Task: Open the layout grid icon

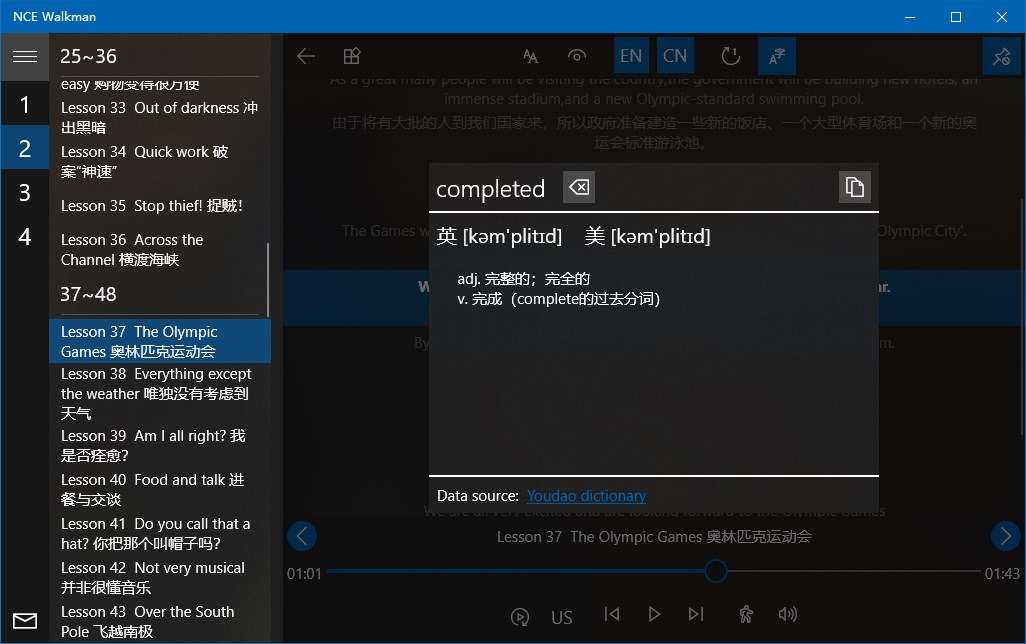Action: 352,56
